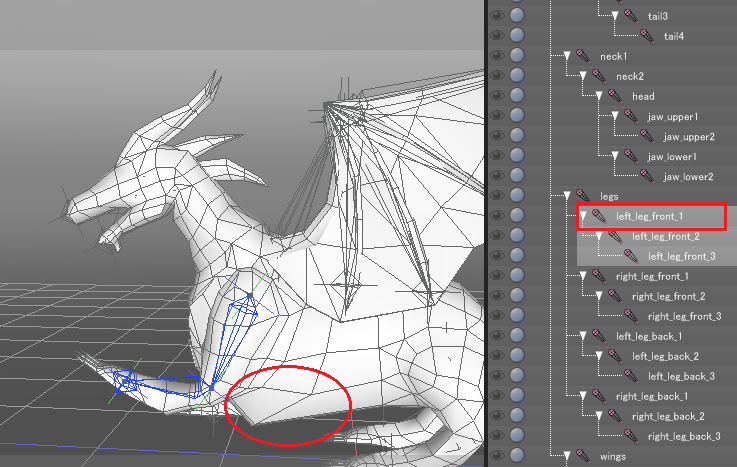The height and width of the screenshot is (467, 737).
Task: Toggle visibility eye for left_leg_back_3
Action: click(497, 375)
